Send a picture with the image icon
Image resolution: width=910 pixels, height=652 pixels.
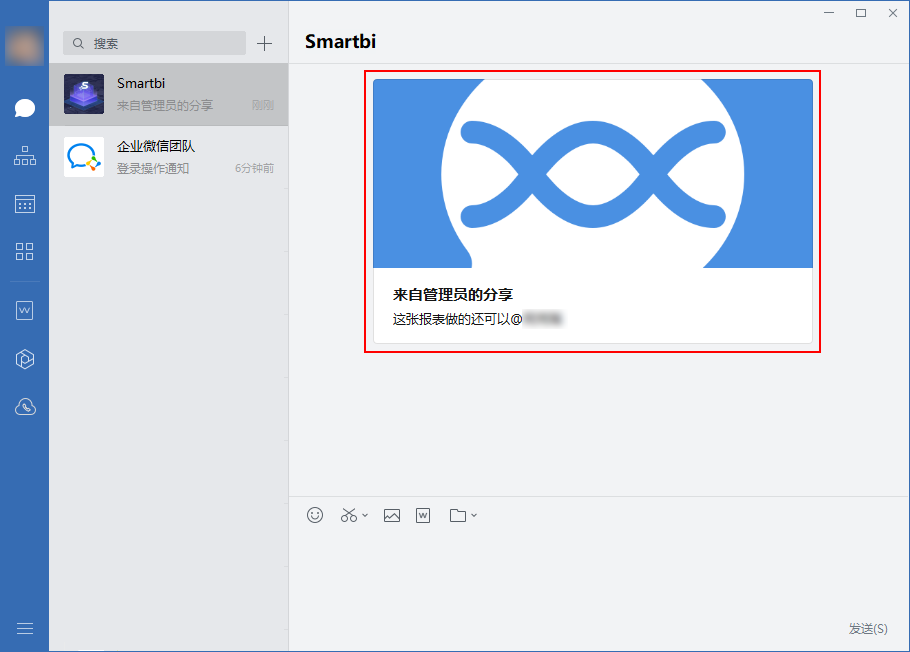click(392, 515)
